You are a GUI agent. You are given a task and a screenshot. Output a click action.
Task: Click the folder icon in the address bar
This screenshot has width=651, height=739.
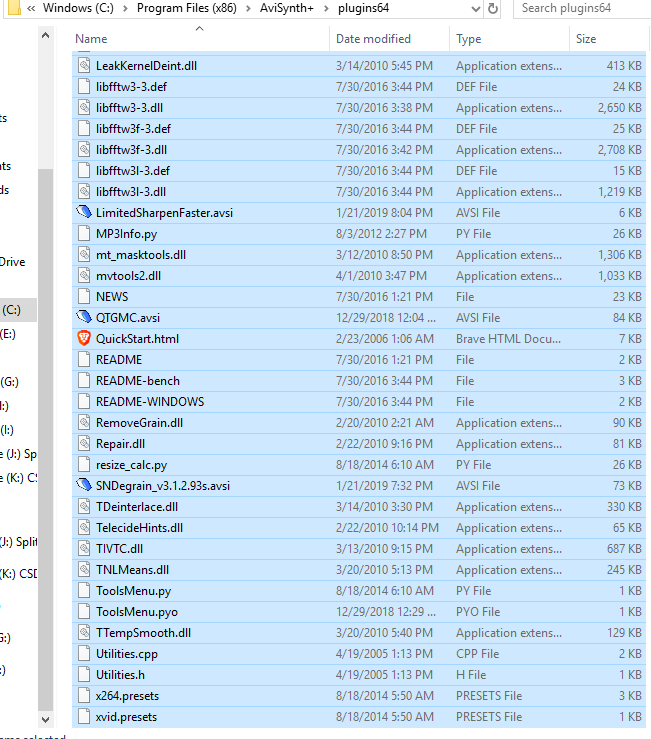14,8
